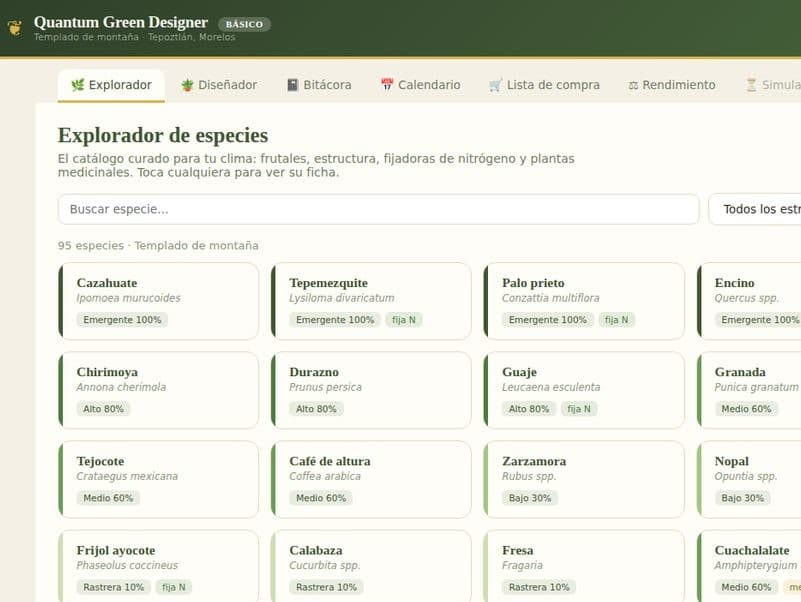Open the Todos los estratos dropdown
Screen dimensions: 801x602
tap(755, 209)
